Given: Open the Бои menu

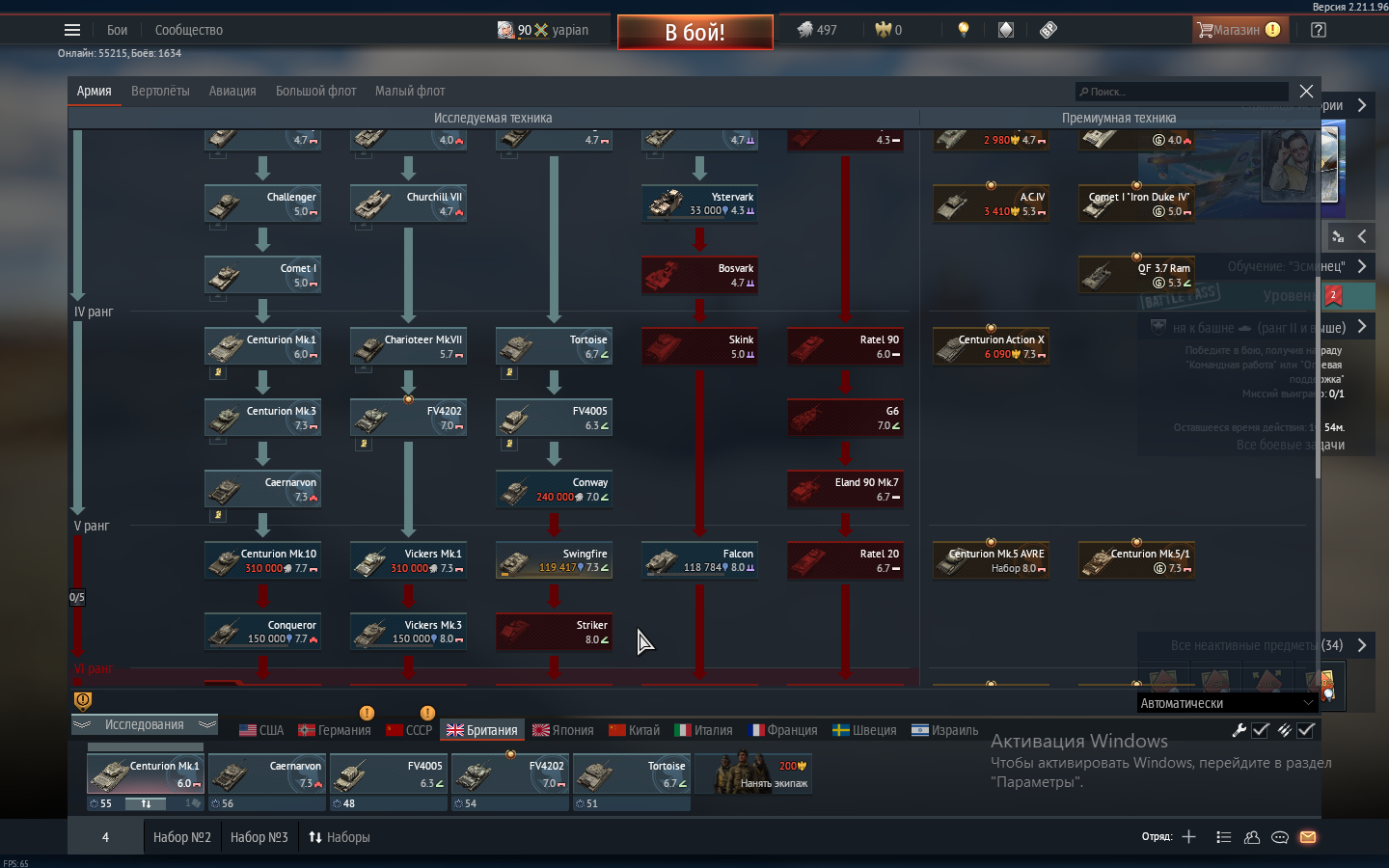Looking at the screenshot, I should tap(117, 30).
